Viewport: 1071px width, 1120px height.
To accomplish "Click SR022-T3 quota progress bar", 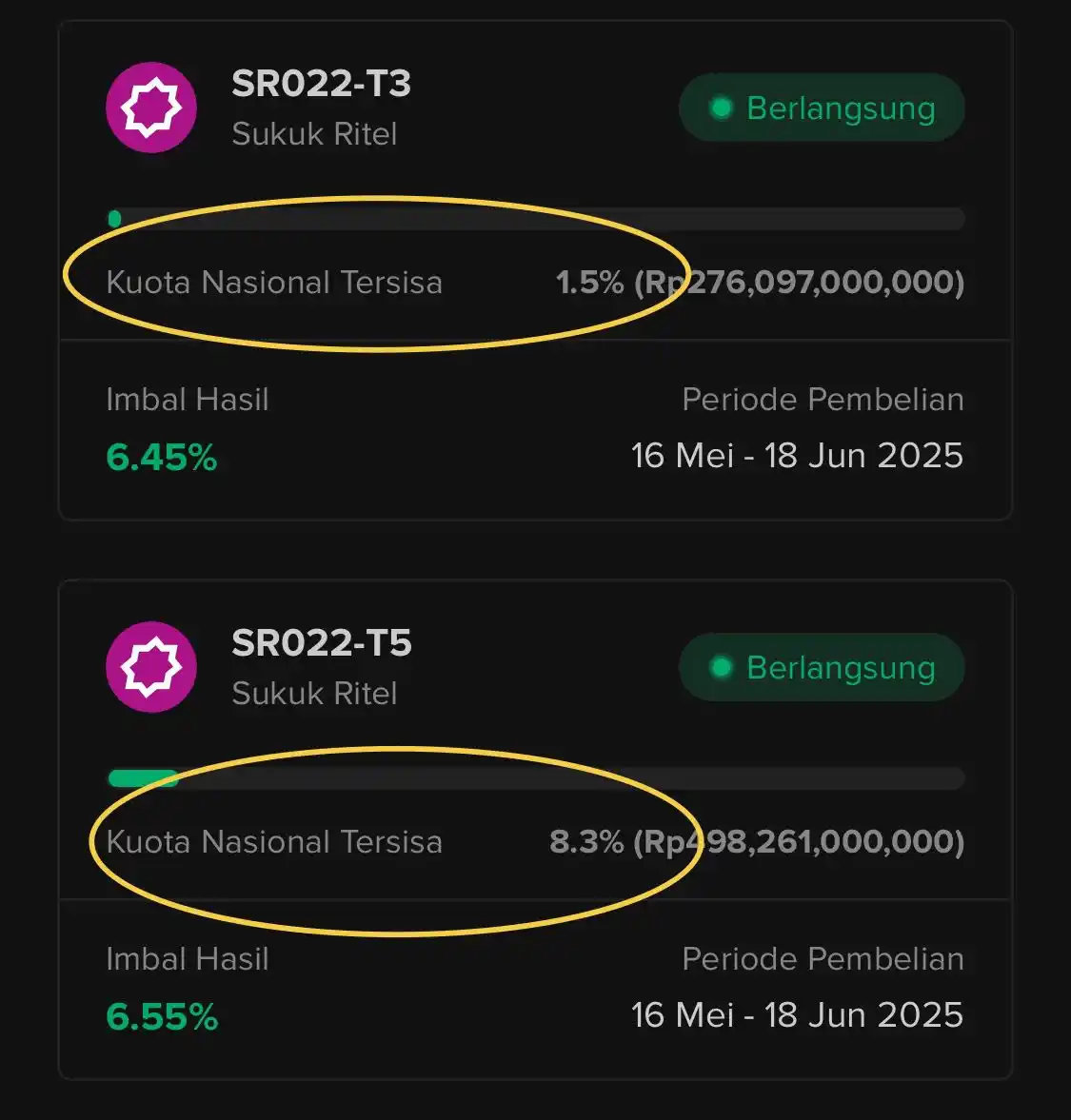I will [x=536, y=219].
